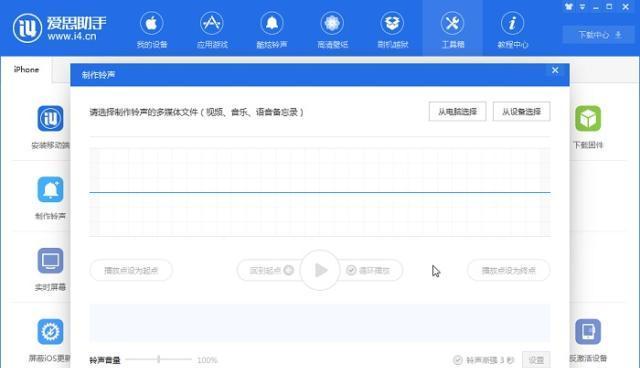640x368 pixels.
Task: Click the skin/shirt icon in title bar
Action: click(569, 7)
